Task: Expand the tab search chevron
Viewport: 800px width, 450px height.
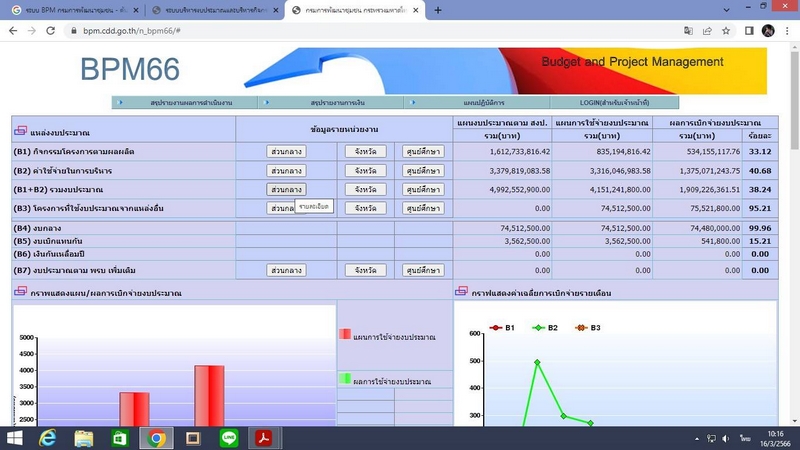Action: tap(727, 10)
